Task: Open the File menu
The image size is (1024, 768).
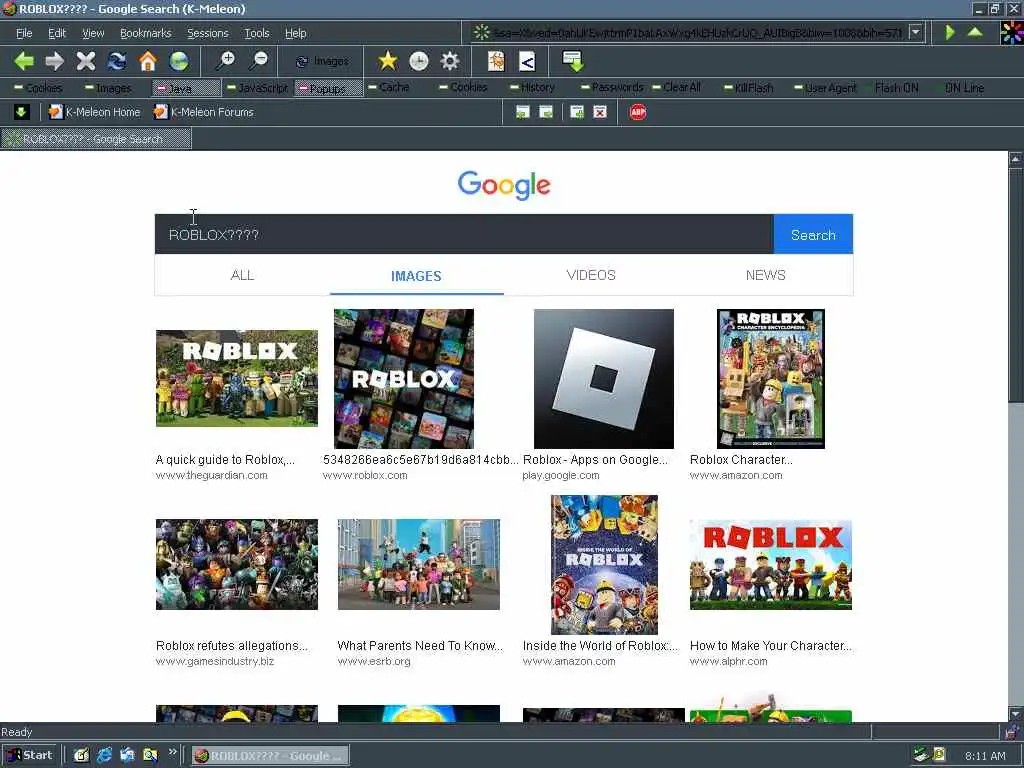Action: point(24,33)
